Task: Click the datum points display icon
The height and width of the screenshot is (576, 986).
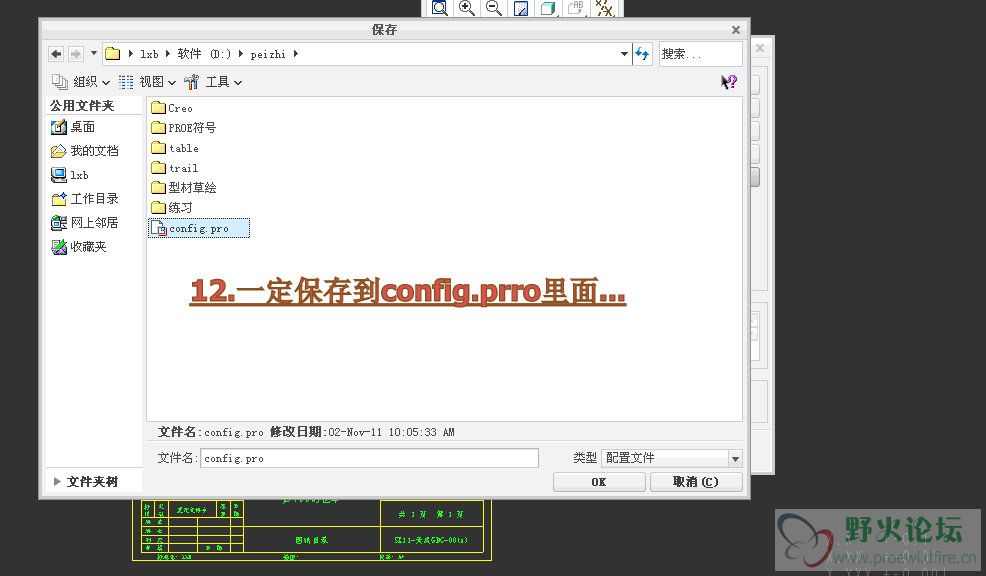Action: tap(604, 8)
